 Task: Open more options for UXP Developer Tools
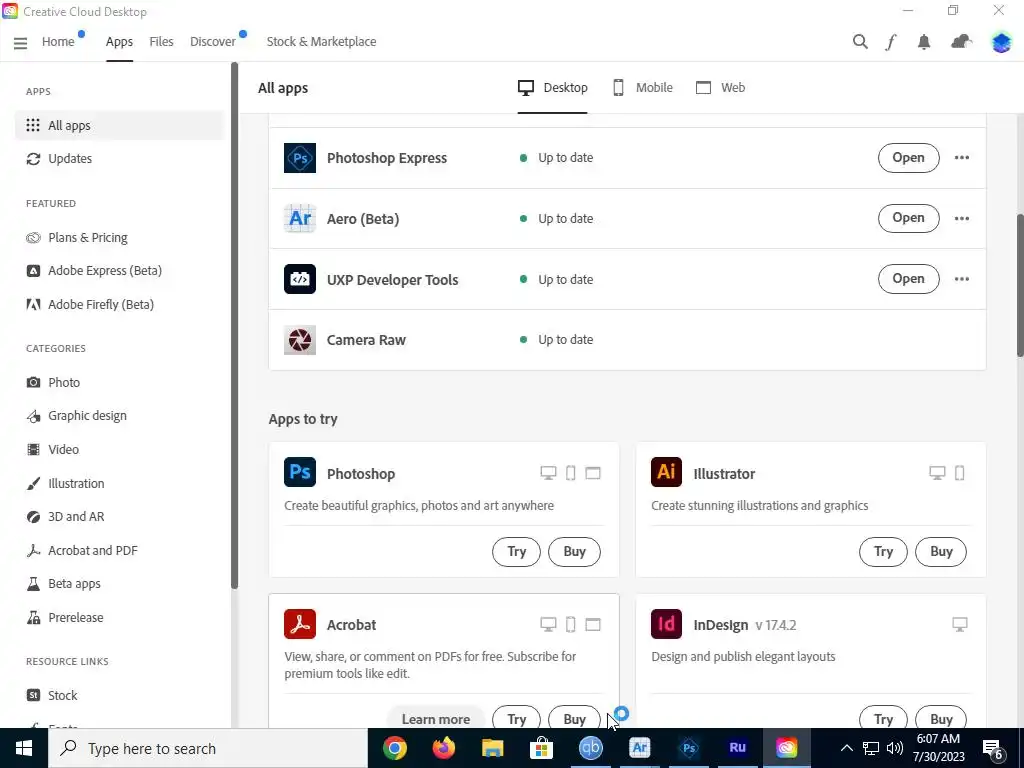coord(961,279)
